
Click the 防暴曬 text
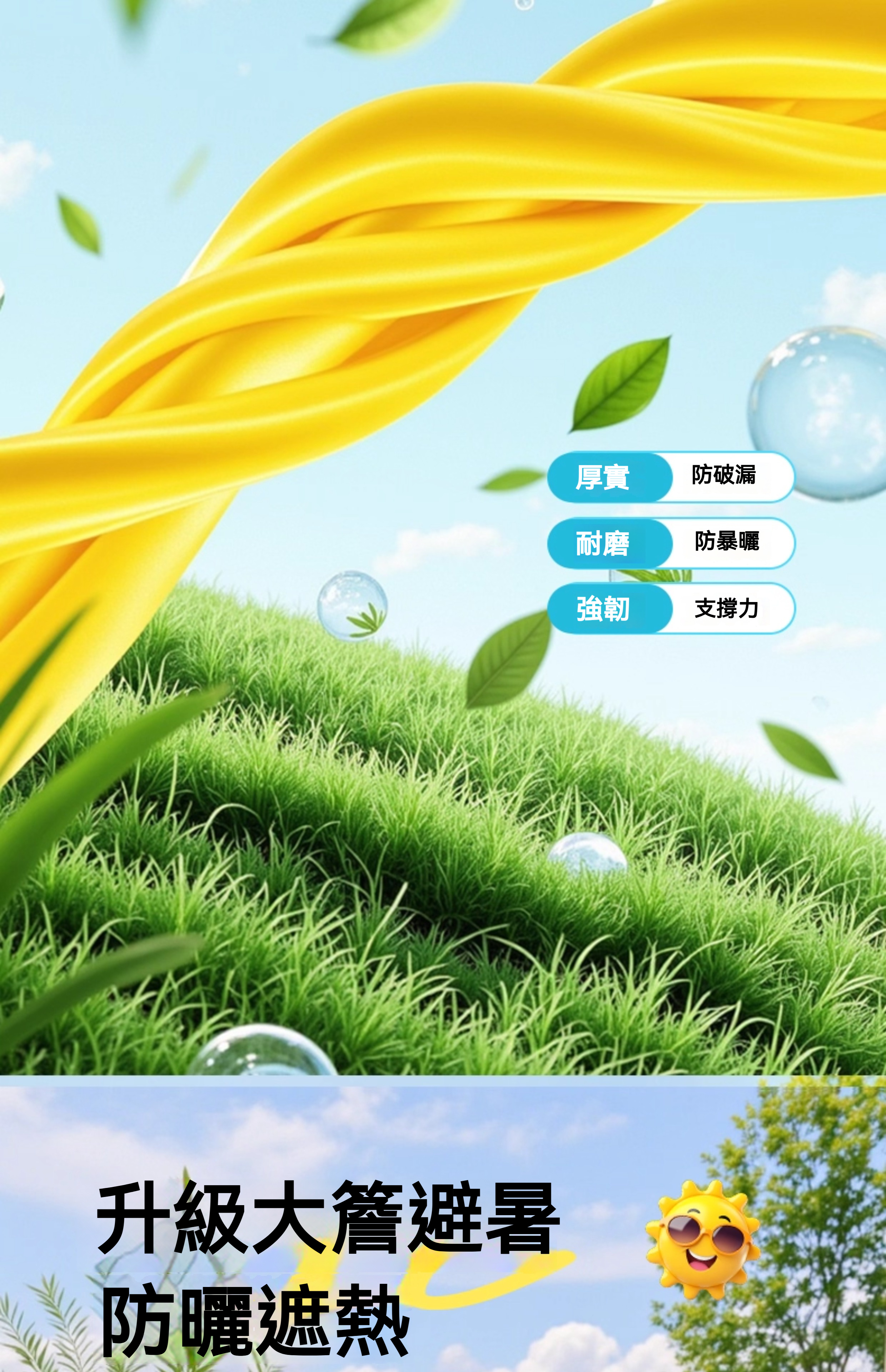(x=727, y=541)
